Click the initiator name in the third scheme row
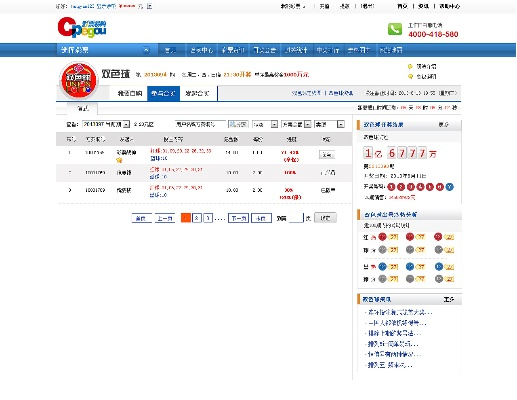Viewport: 517px width, 400px height. (124, 190)
